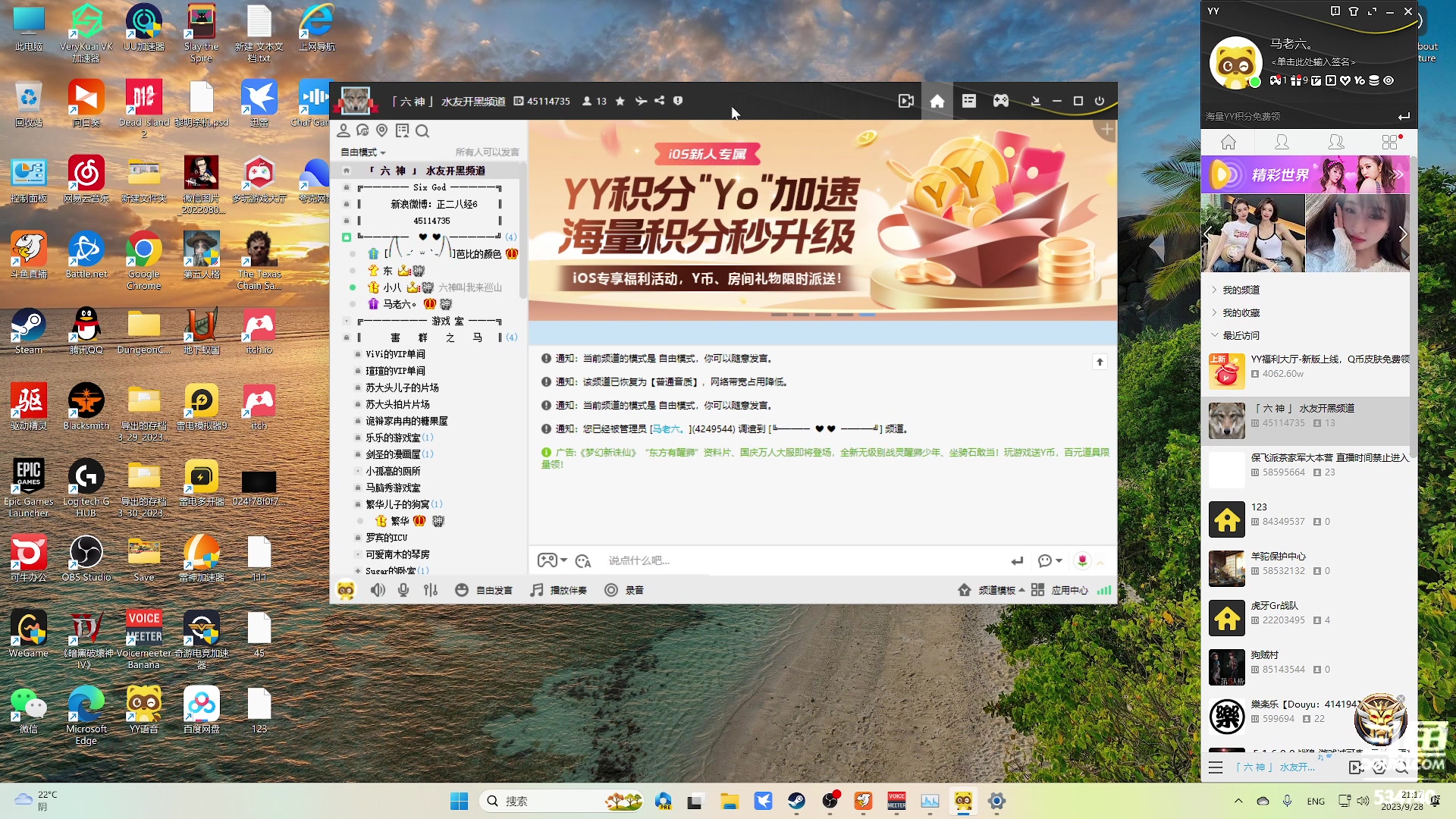Click the iOS YY积分 promotional banner
1456x819 pixels.
click(x=822, y=220)
